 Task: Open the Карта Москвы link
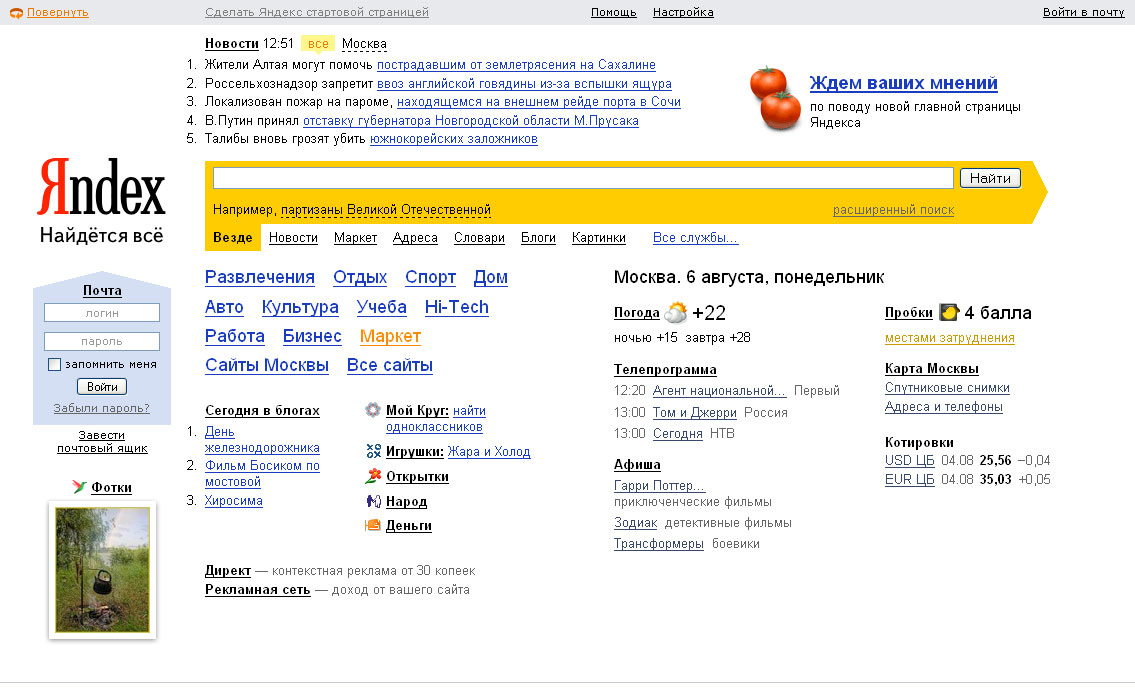[x=932, y=369]
